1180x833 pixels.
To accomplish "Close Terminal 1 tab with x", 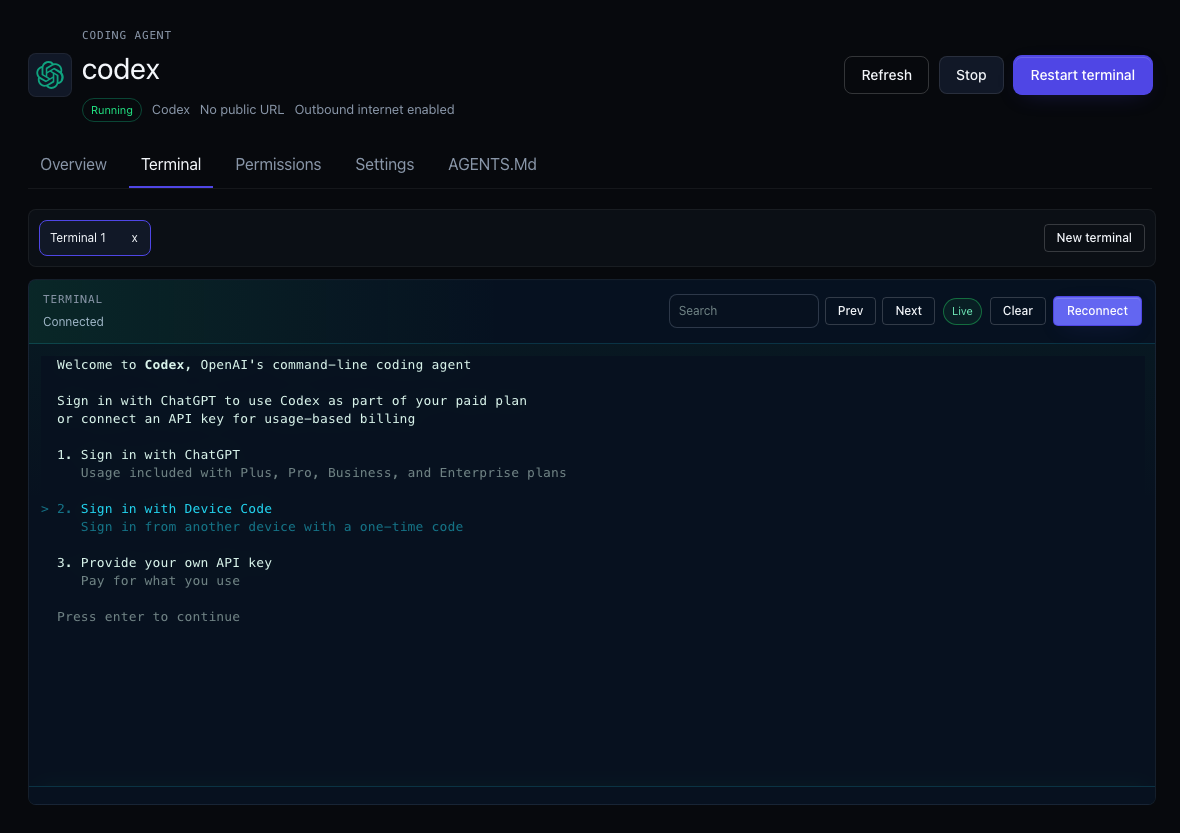I will tap(135, 238).
